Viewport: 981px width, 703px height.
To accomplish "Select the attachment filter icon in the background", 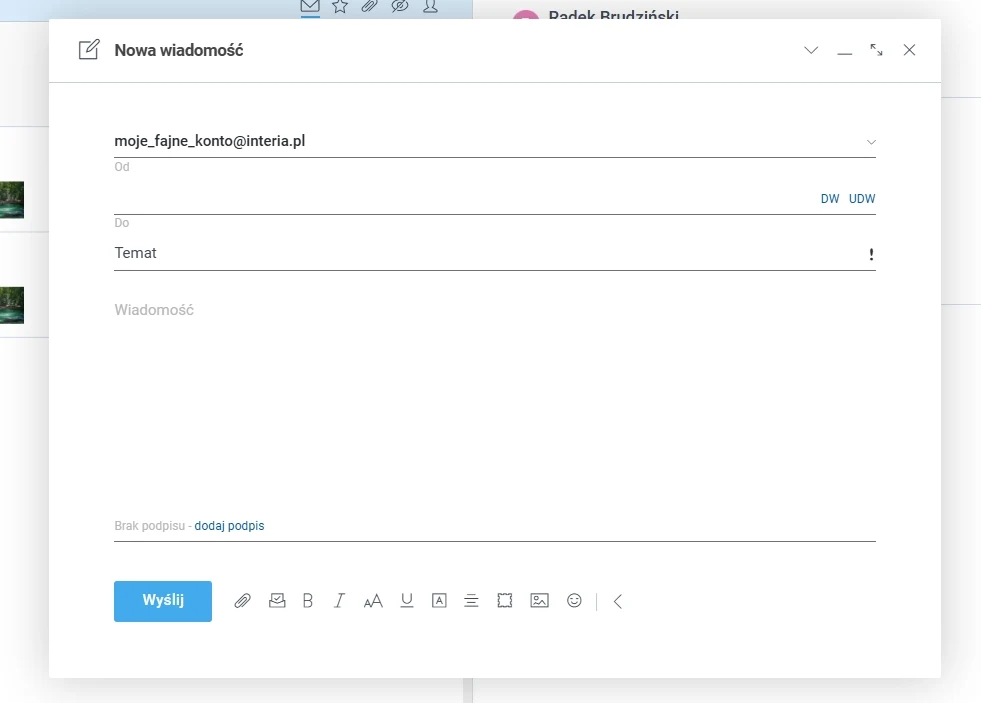I will (x=370, y=7).
